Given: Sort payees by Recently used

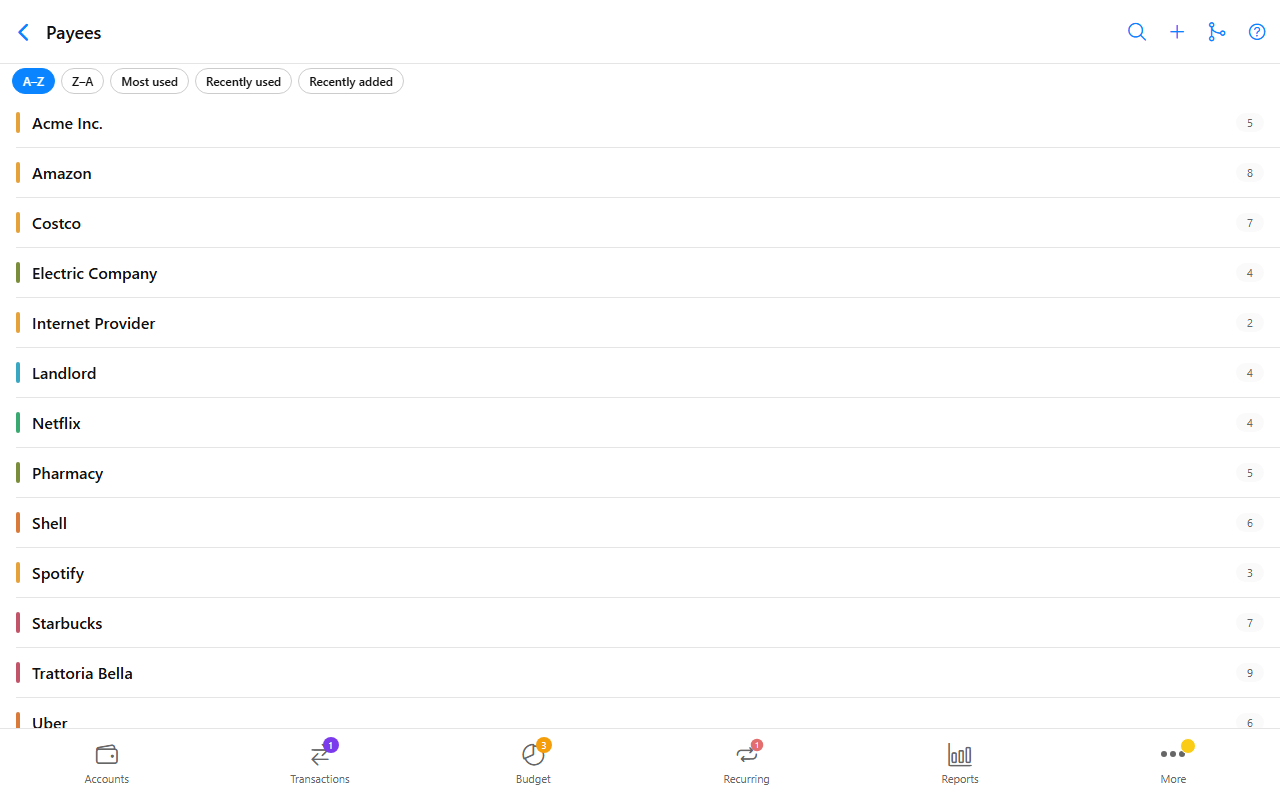Looking at the screenshot, I should click(x=243, y=82).
